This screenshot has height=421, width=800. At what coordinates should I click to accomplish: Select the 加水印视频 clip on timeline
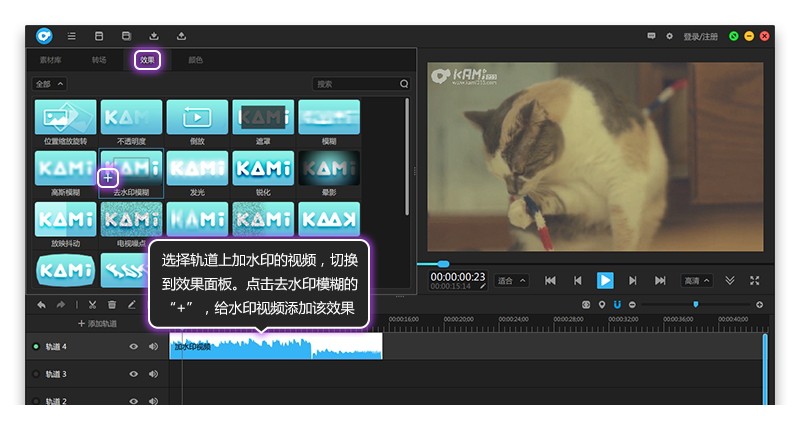tap(276, 346)
